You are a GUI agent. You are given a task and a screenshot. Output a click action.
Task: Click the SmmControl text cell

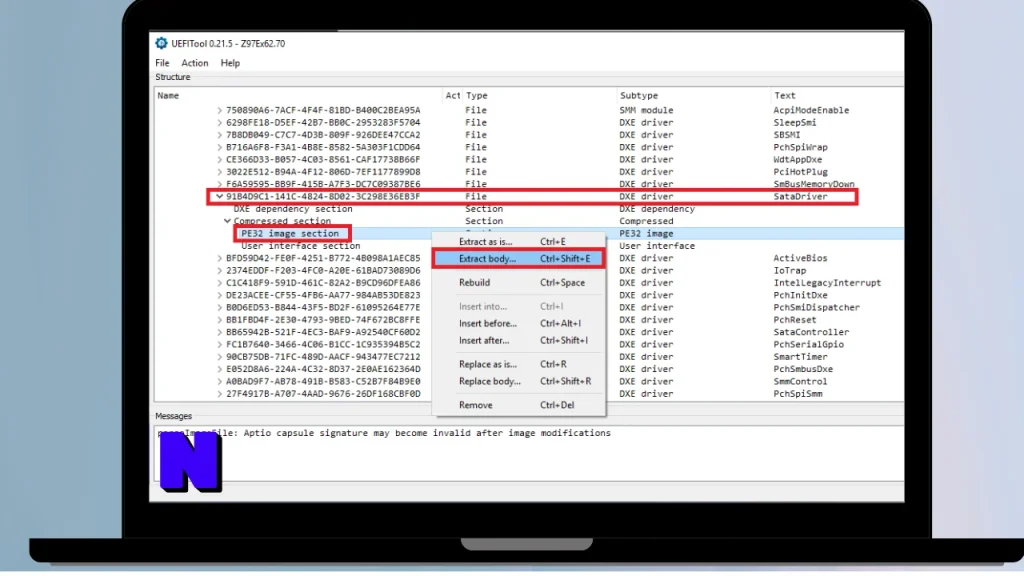800,381
